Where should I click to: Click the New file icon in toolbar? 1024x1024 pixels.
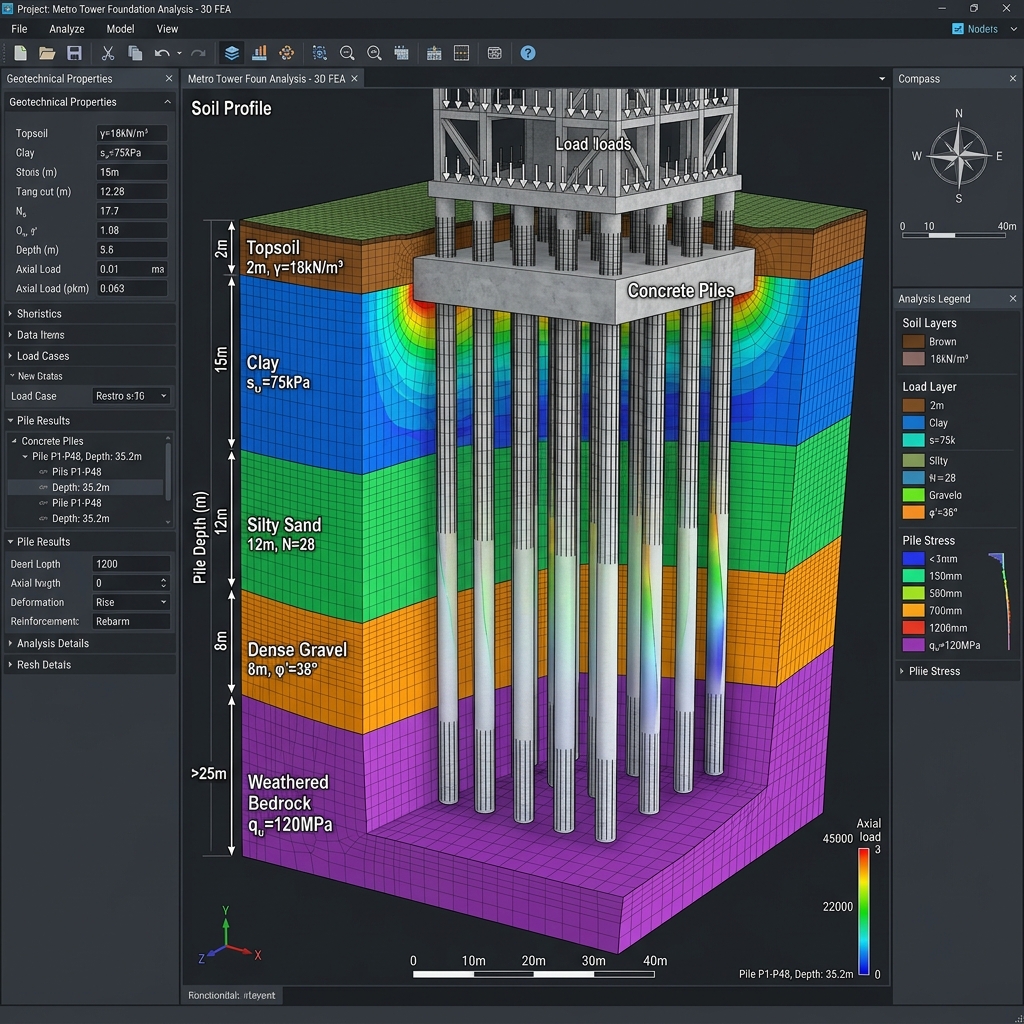(x=20, y=54)
